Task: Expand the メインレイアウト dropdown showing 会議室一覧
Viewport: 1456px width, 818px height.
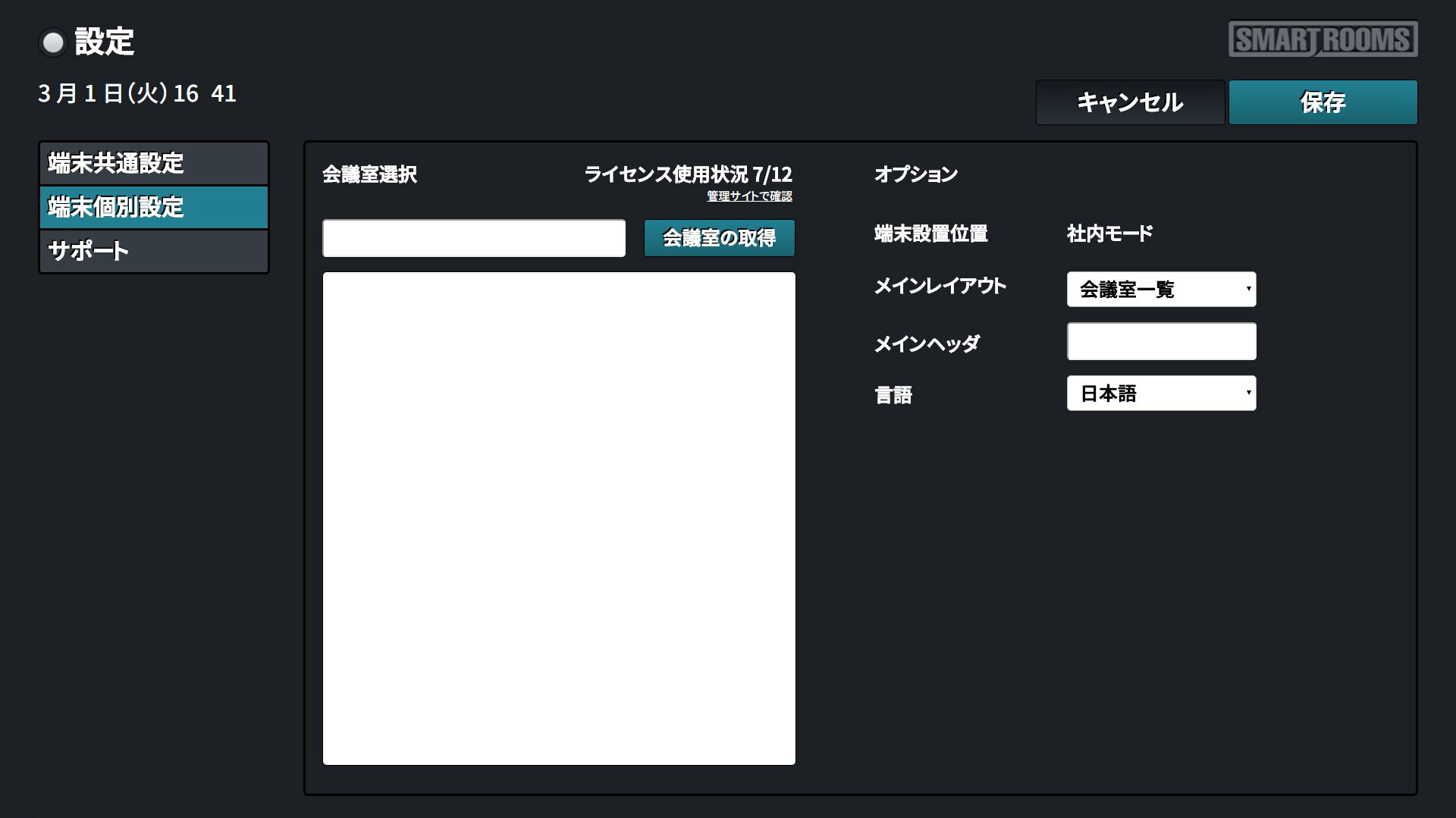Action: 1161,290
